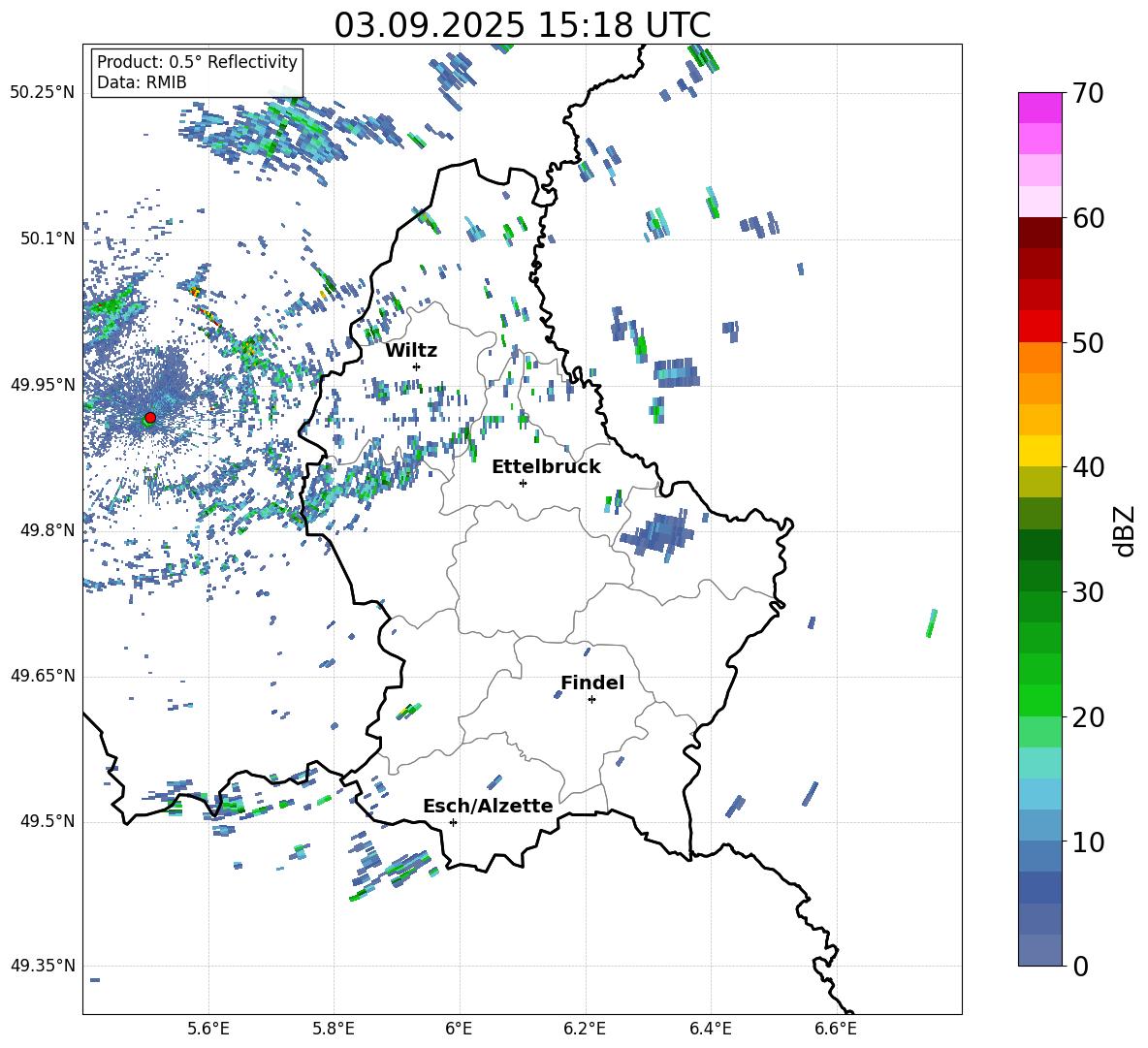This screenshot has width=1148, height=1048.
Task: Click the cross marker below Wiltz
Action: [417, 366]
